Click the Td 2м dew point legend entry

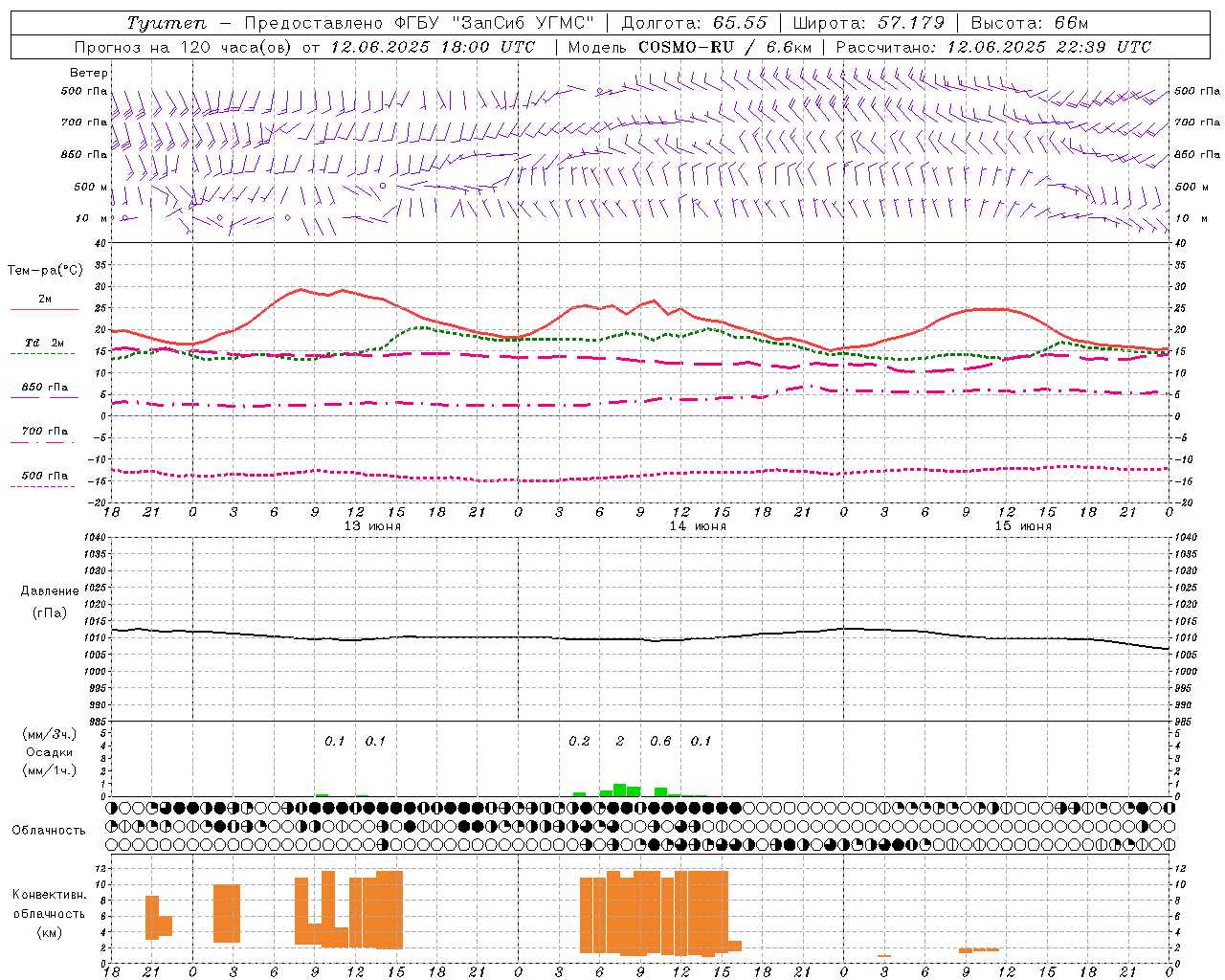click(45, 343)
